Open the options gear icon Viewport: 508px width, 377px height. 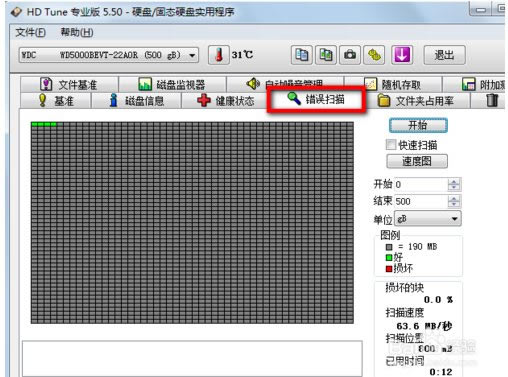click(374, 55)
